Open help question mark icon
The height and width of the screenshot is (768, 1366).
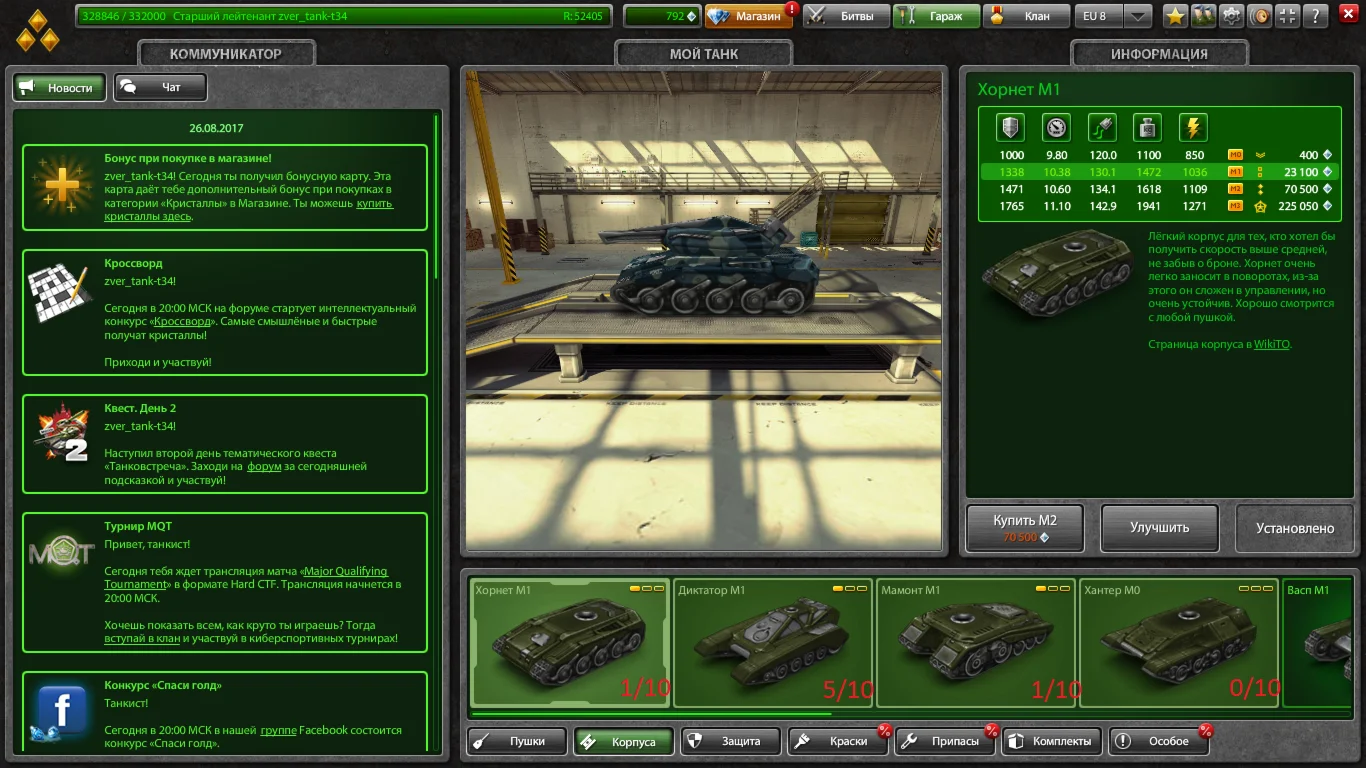(x=1318, y=16)
